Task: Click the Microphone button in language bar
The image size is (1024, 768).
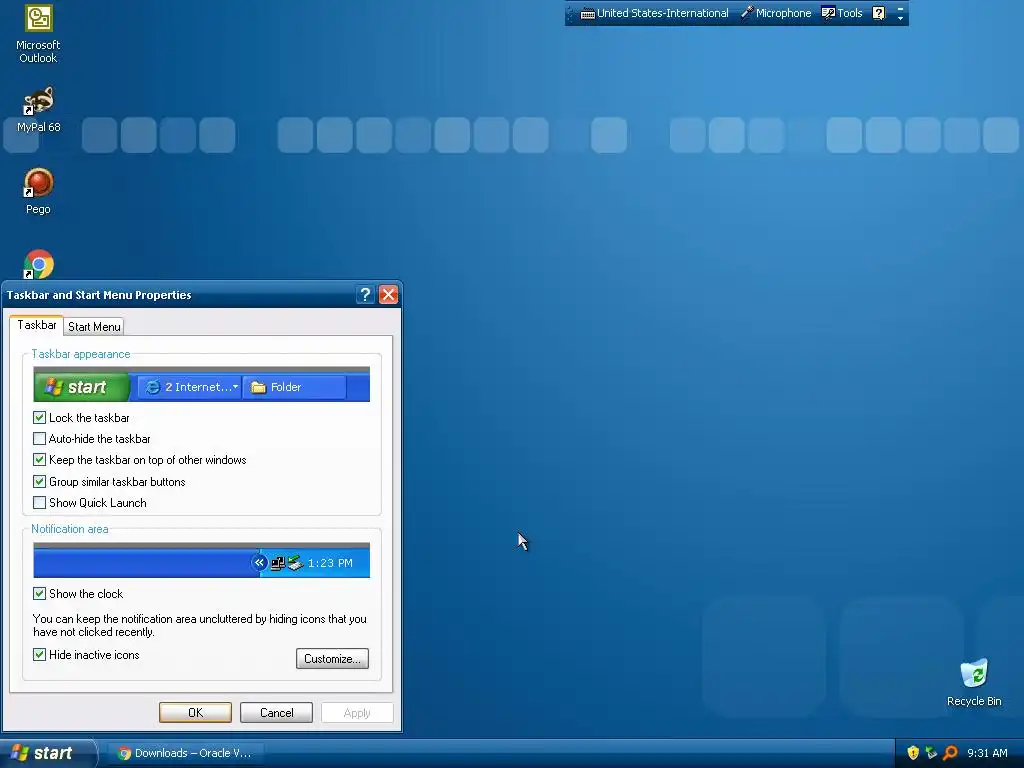Action: 776,13
